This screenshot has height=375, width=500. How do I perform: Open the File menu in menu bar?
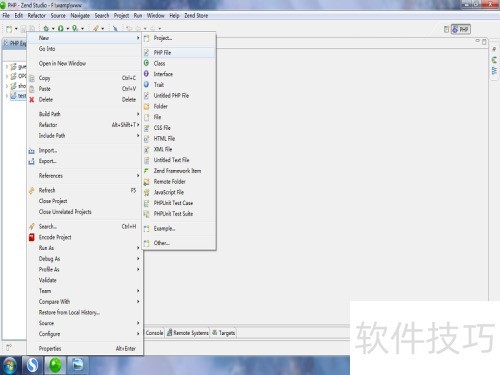point(6,16)
